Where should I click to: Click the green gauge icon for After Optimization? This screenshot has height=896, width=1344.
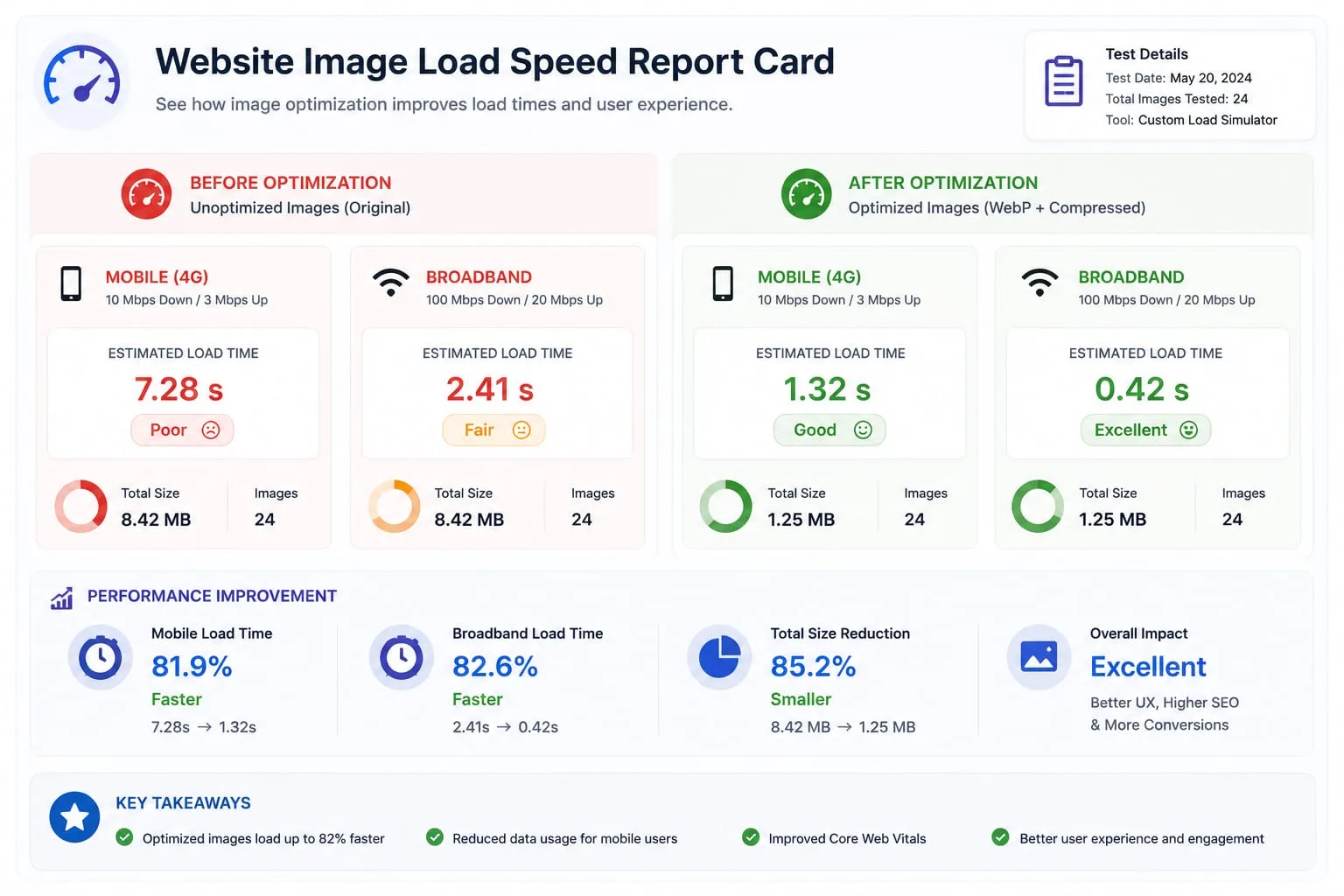point(806,193)
